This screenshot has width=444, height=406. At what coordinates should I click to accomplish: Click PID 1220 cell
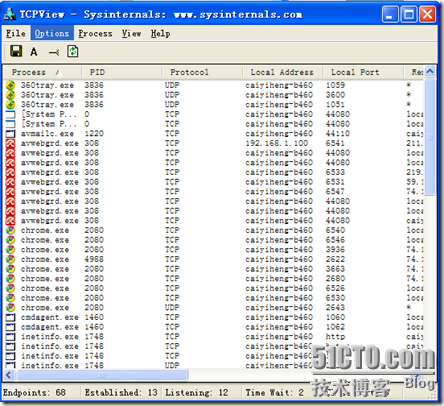click(94, 134)
